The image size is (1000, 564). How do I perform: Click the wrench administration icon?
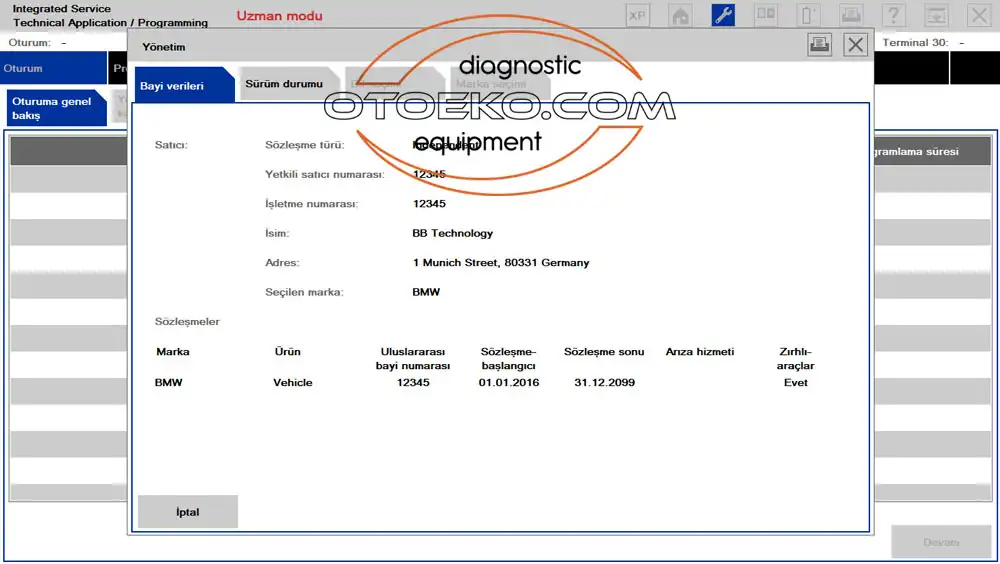(723, 15)
